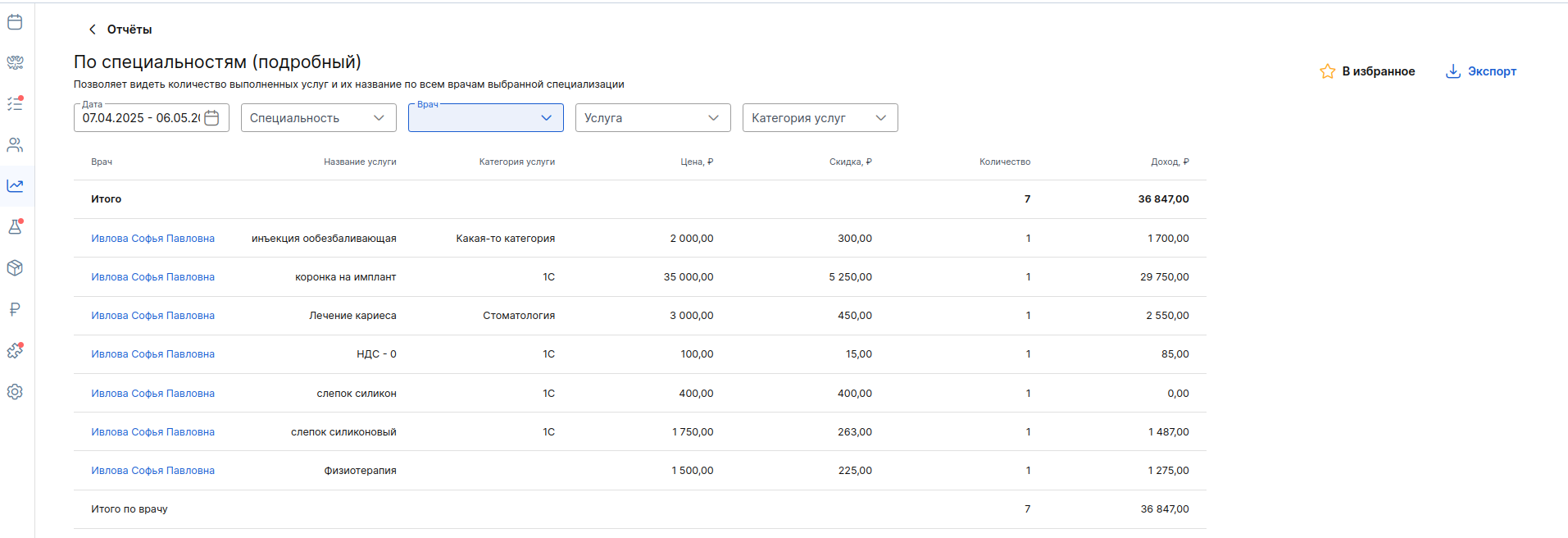Open the date picker calendar icon
Screen dimensions: 1568x538
[211, 118]
